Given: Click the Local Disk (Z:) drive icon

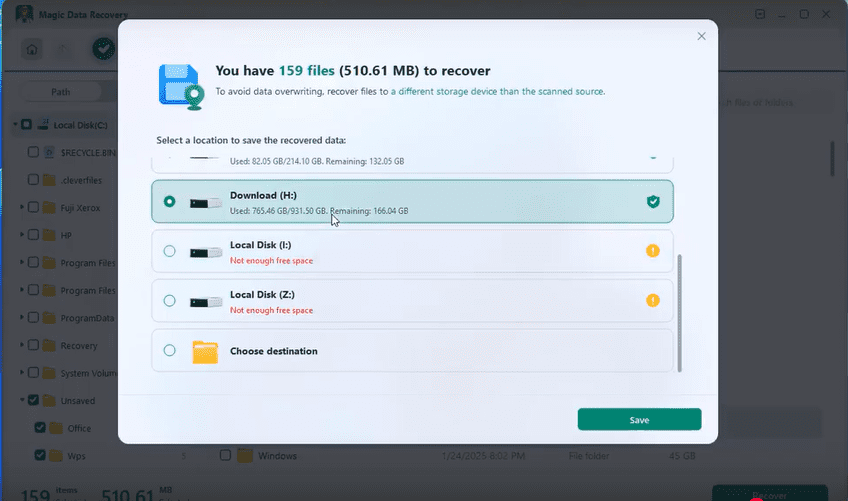Looking at the screenshot, I should [x=206, y=302].
